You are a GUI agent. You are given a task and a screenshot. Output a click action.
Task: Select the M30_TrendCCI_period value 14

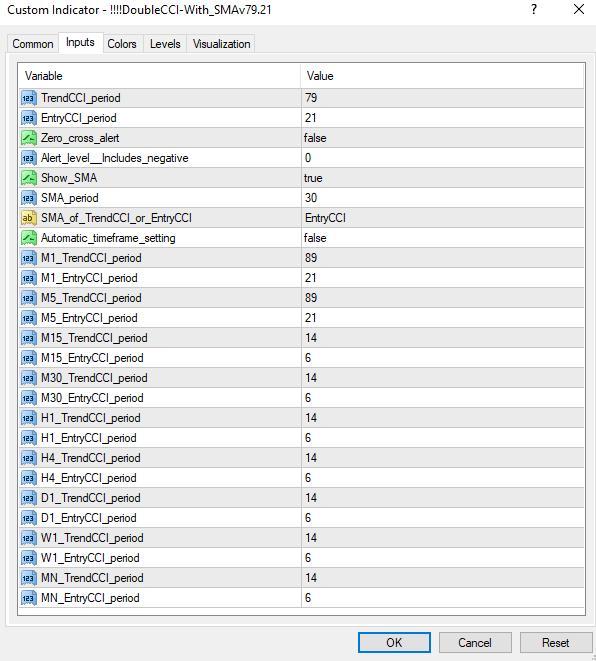(x=311, y=378)
